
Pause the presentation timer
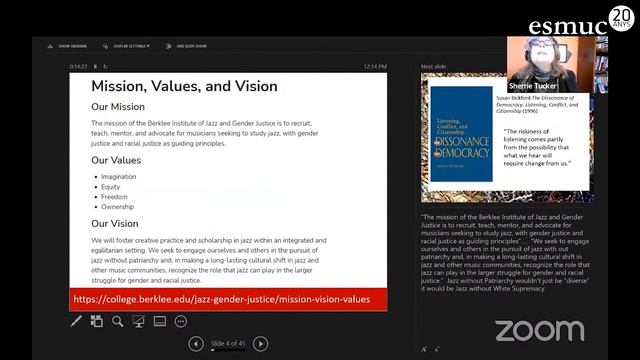pos(95,66)
